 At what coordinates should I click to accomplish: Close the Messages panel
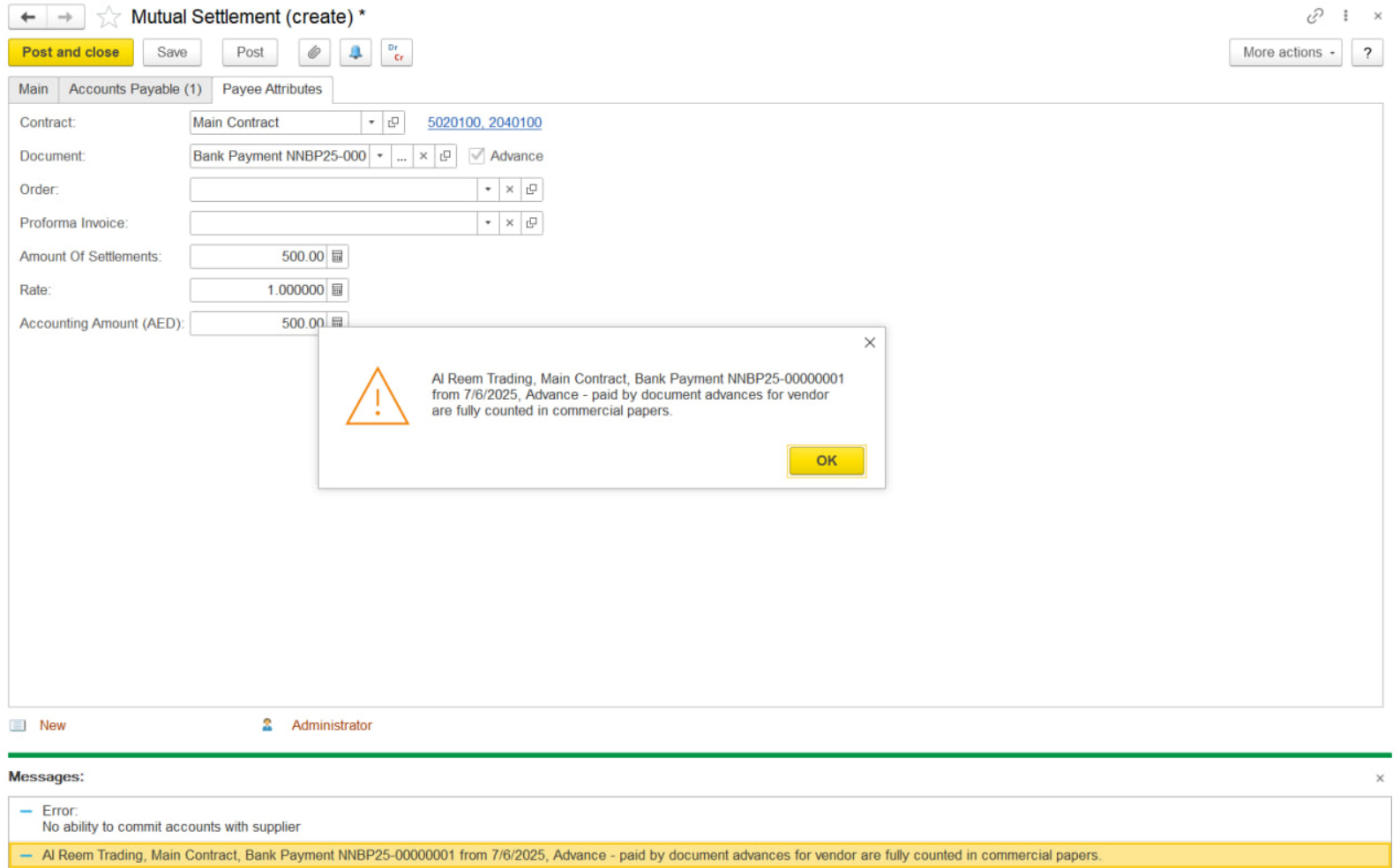click(x=1380, y=778)
